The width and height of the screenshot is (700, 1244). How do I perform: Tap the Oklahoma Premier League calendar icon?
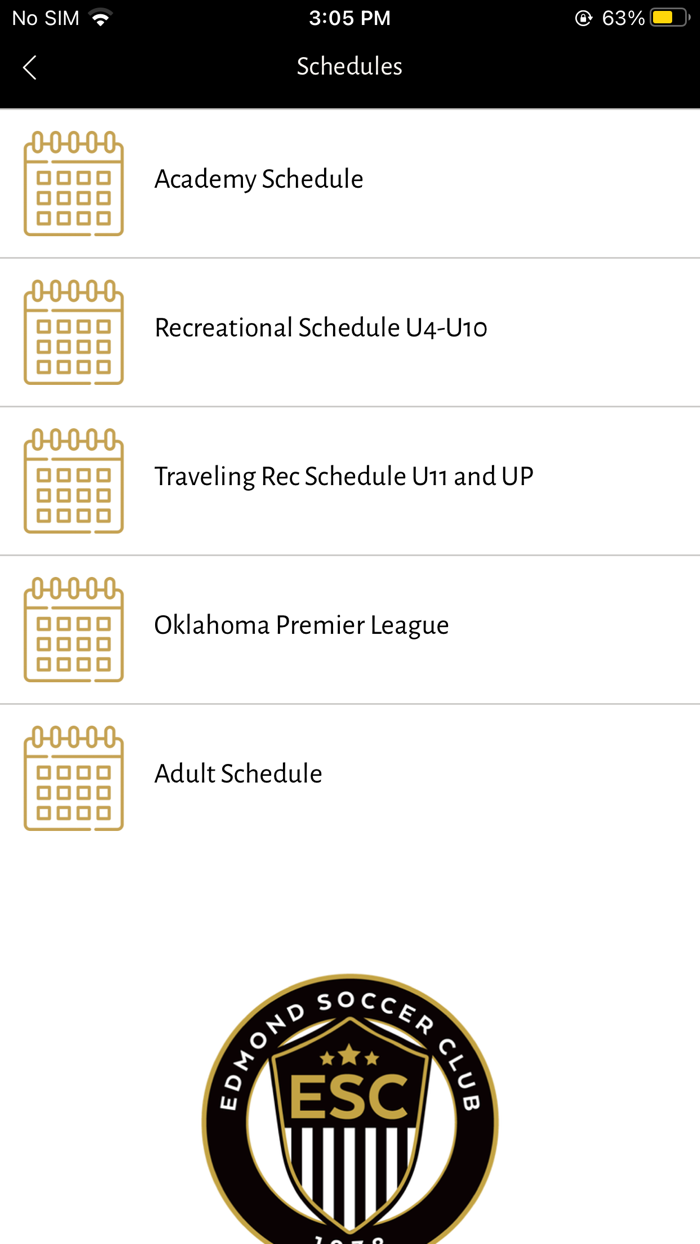click(x=73, y=627)
